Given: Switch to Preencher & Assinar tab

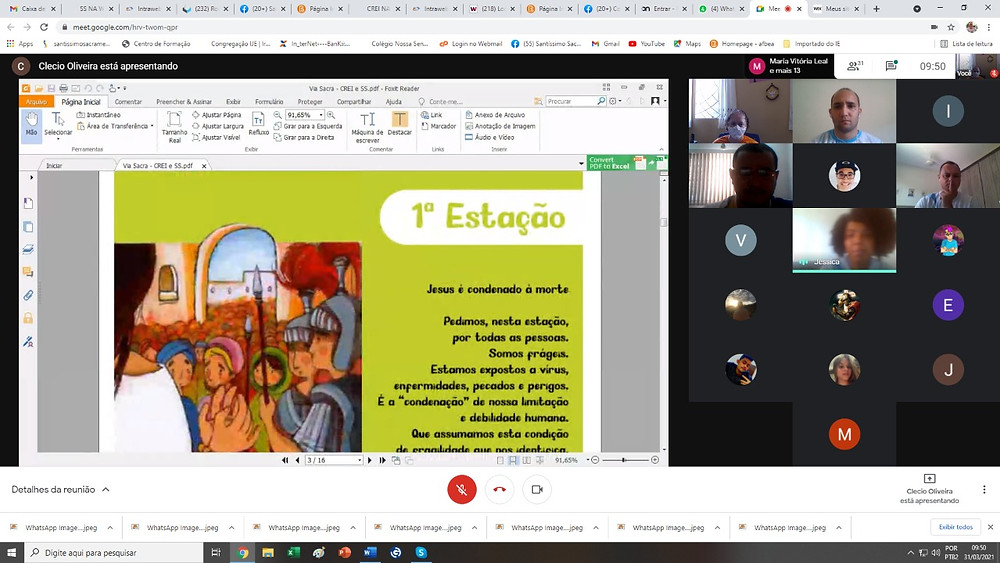Looking at the screenshot, I should pyautogui.click(x=184, y=101).
